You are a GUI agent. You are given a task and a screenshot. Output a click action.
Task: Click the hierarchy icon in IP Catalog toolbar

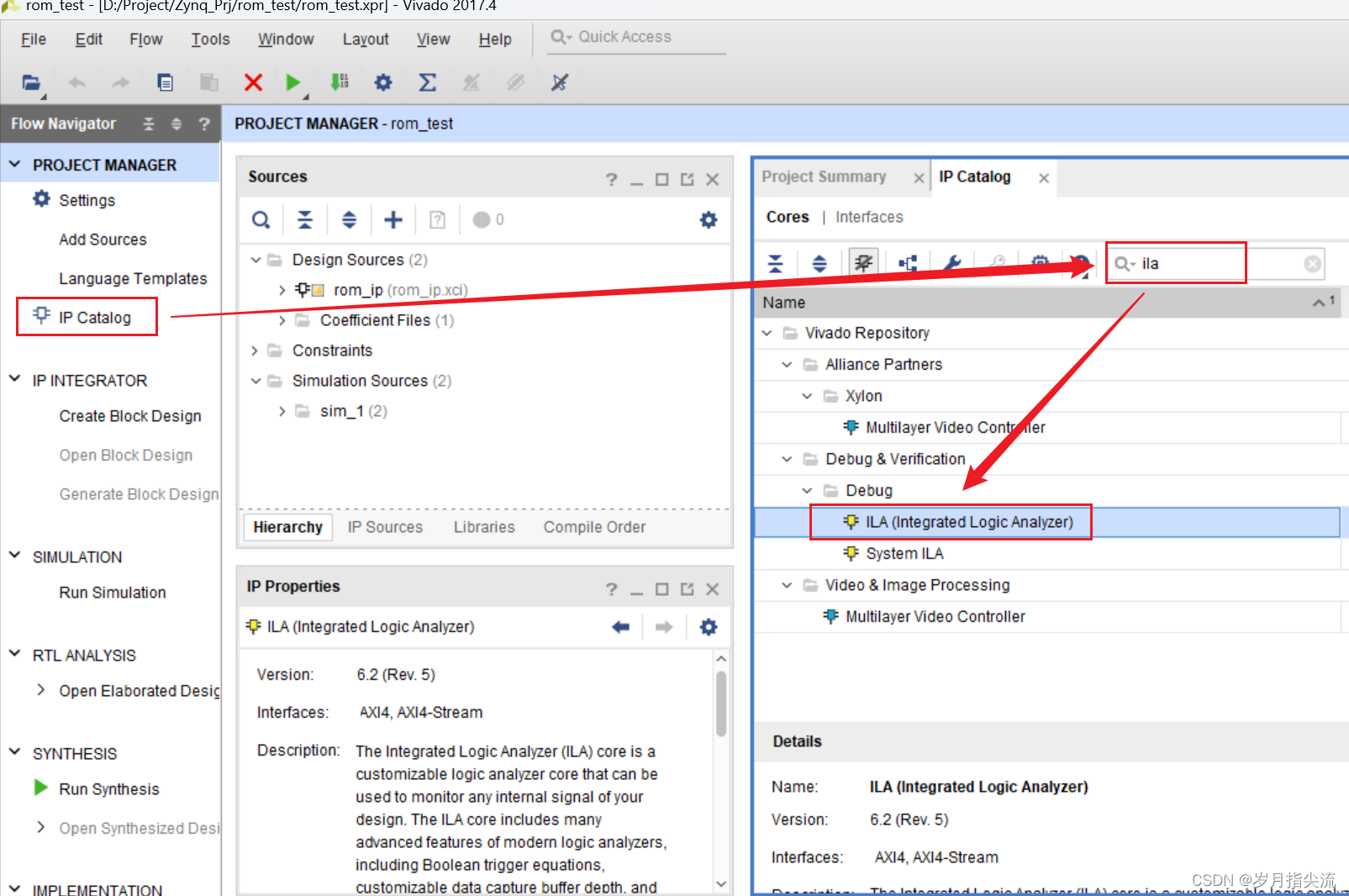tap(908, 264)
